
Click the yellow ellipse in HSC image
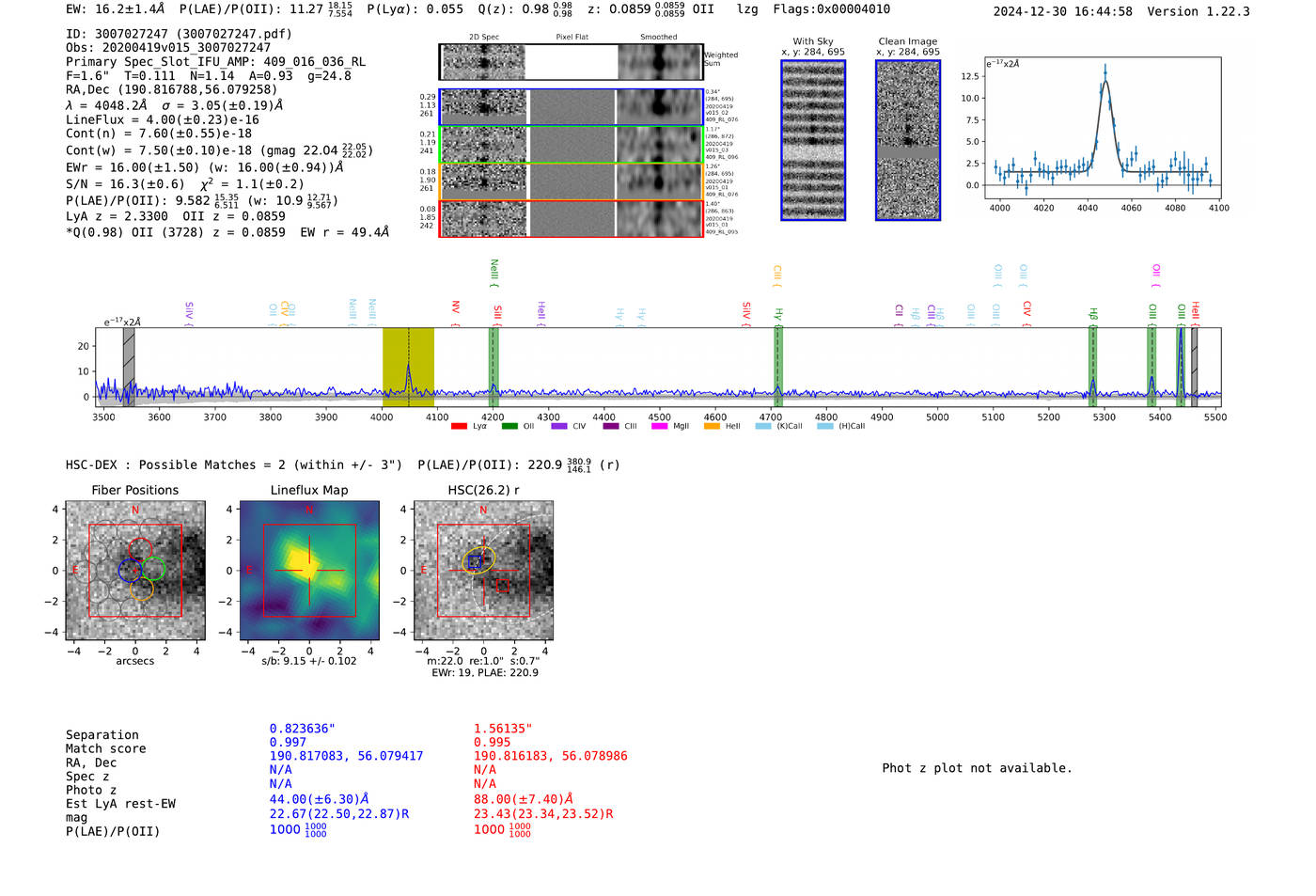point(479,558)
